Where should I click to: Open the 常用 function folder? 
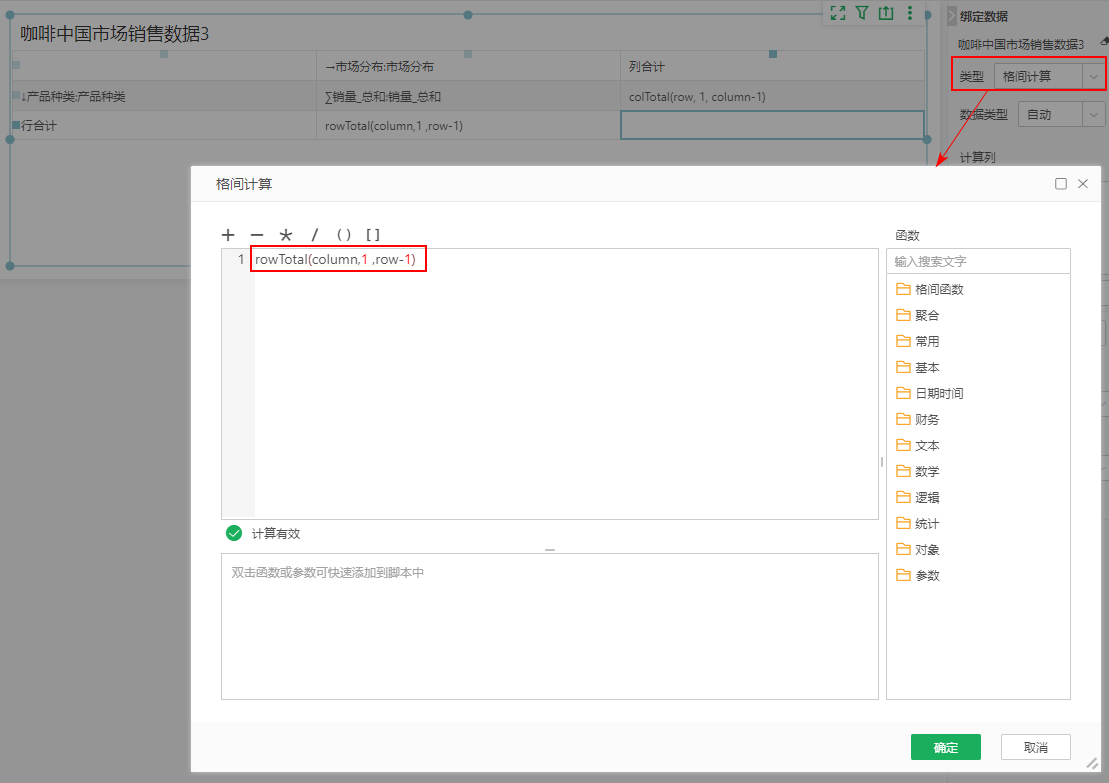pos(918,342)
